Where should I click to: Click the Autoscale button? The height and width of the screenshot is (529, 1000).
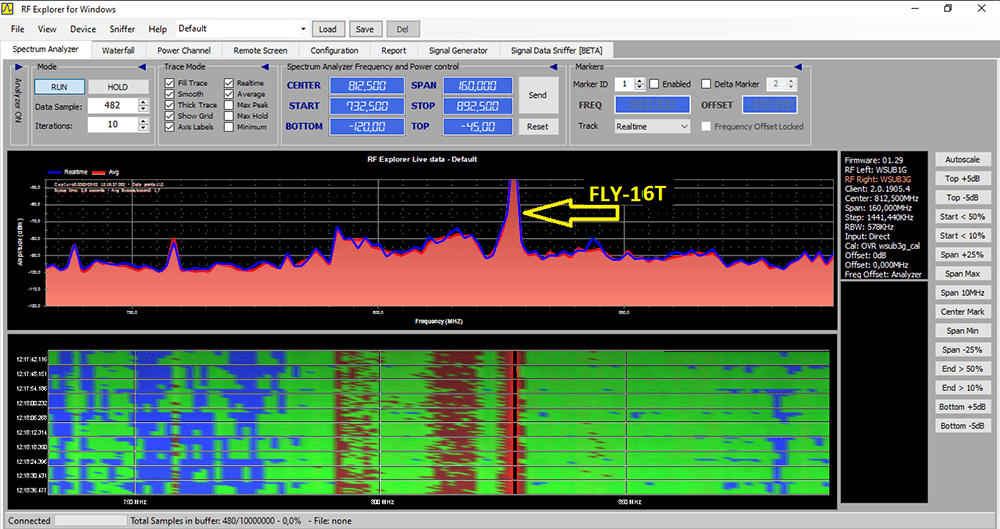[x=964, y=159]
